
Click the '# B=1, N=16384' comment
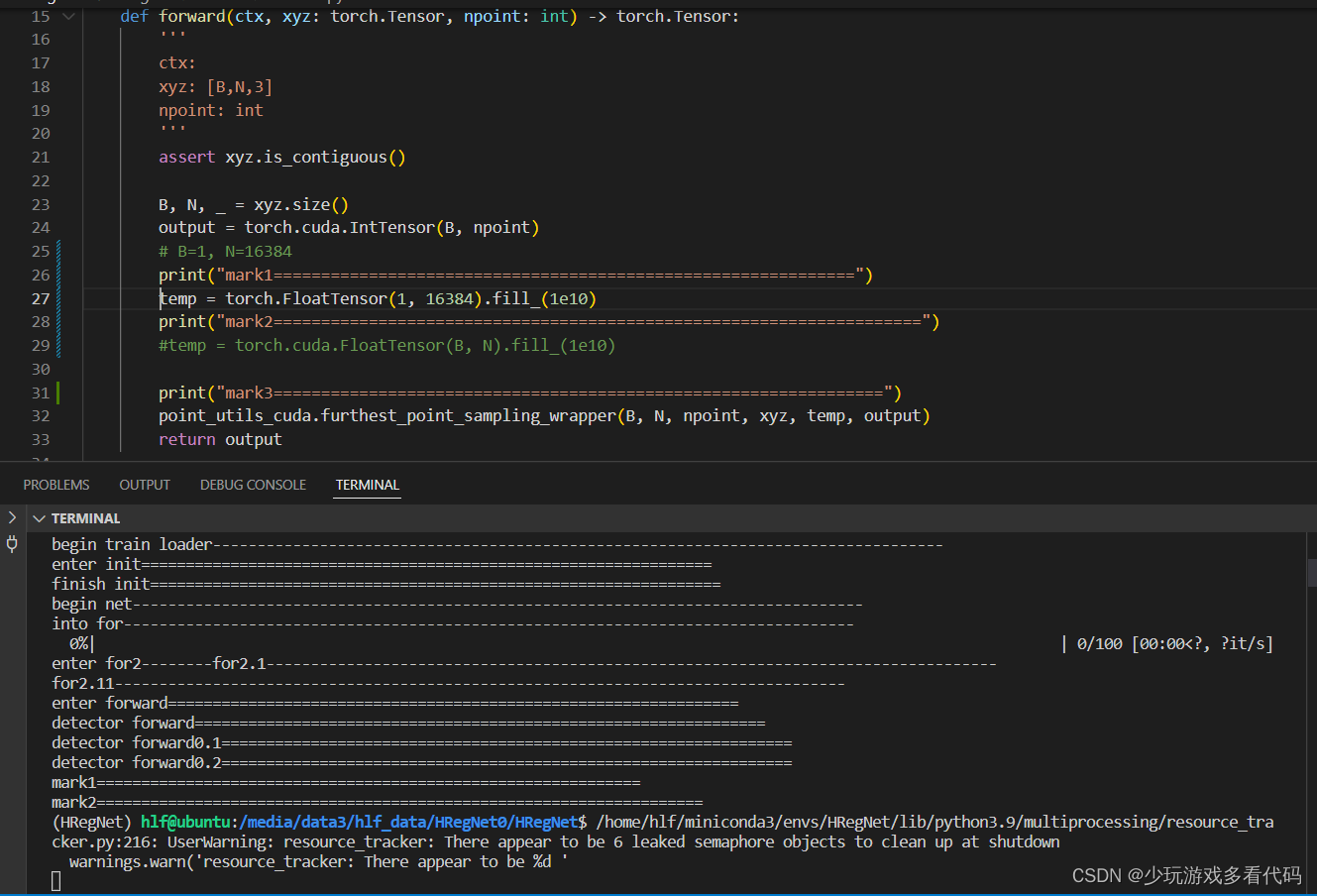point(225,251)
